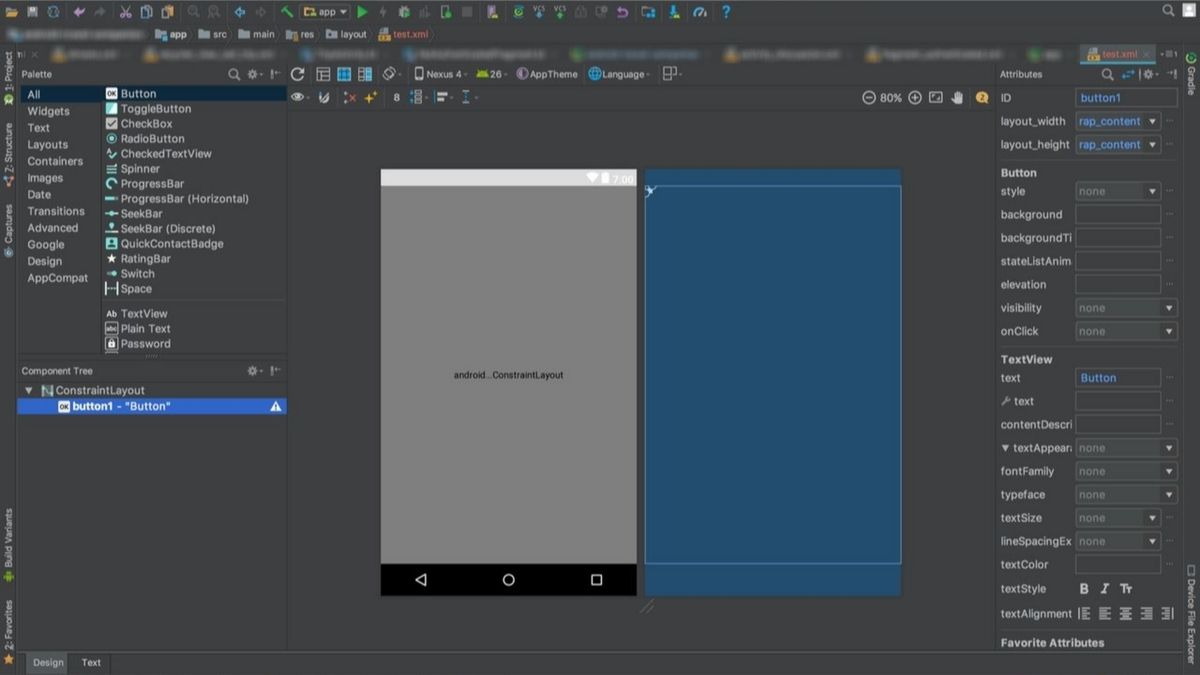The image size is (1200, 675).
Task: Collapse ConstraintLayout tree node
Action: coord(29,391)
